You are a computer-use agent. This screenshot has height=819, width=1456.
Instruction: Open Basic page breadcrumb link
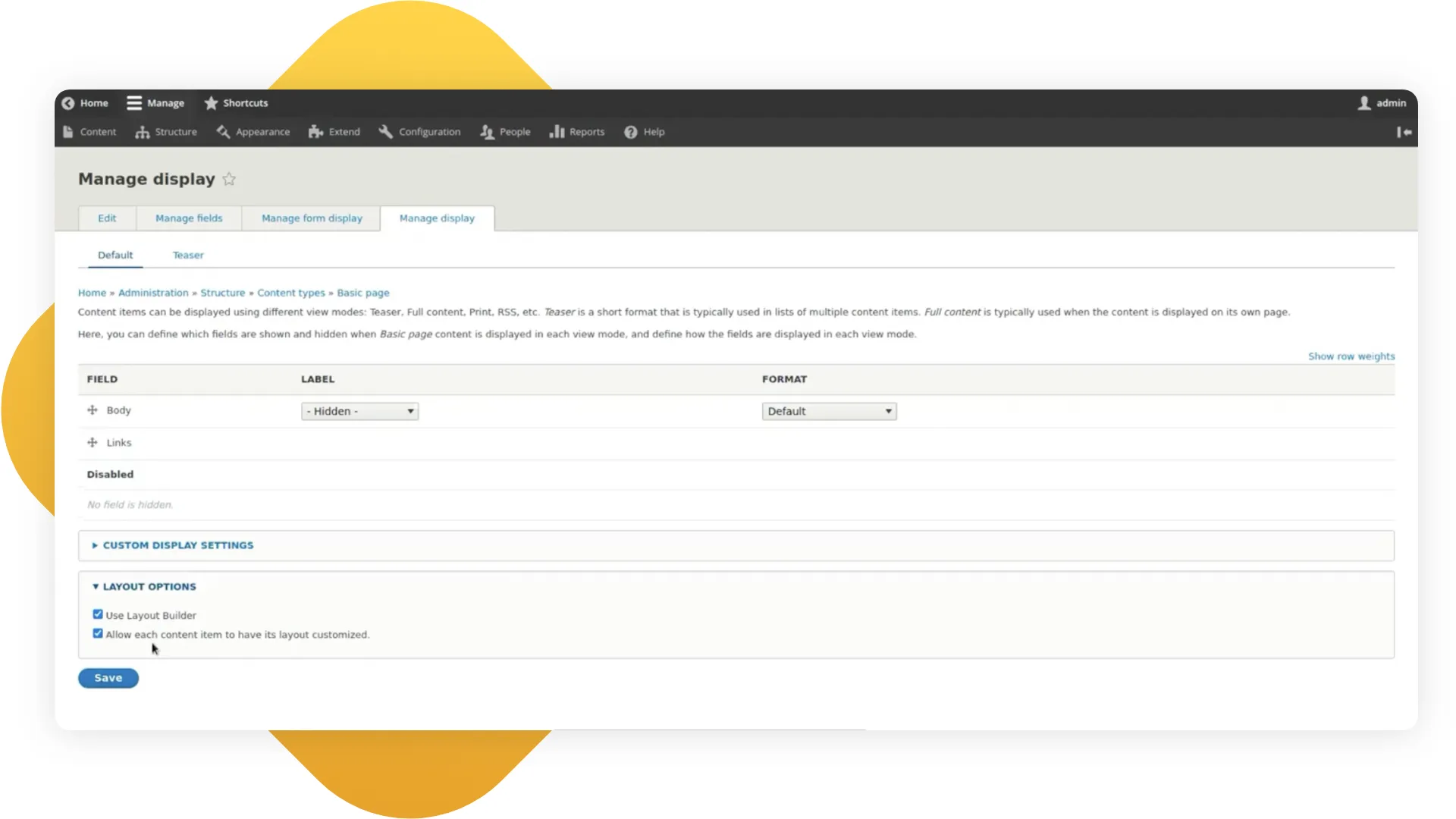pyautogui.click(x=363, y=293)
